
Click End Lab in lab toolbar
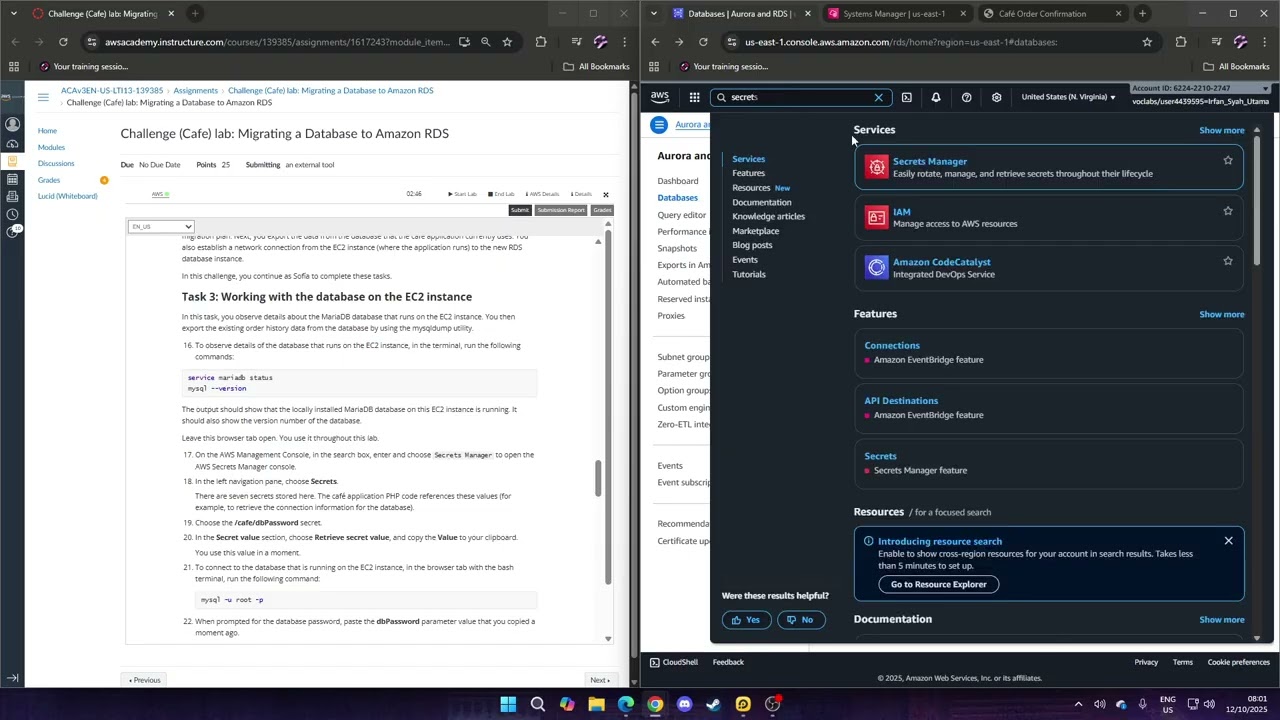(501, 194)
